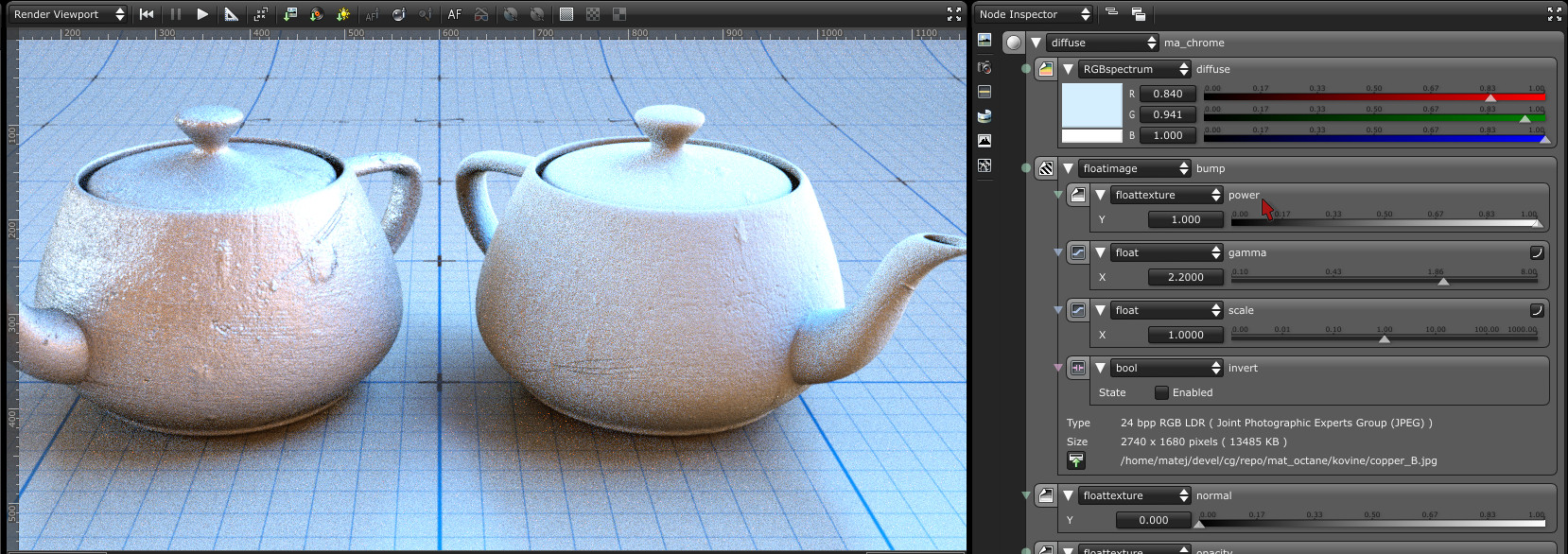1568x554 pixels.
Task: Collapse the power floattexture section
Action: point(1100,195)
